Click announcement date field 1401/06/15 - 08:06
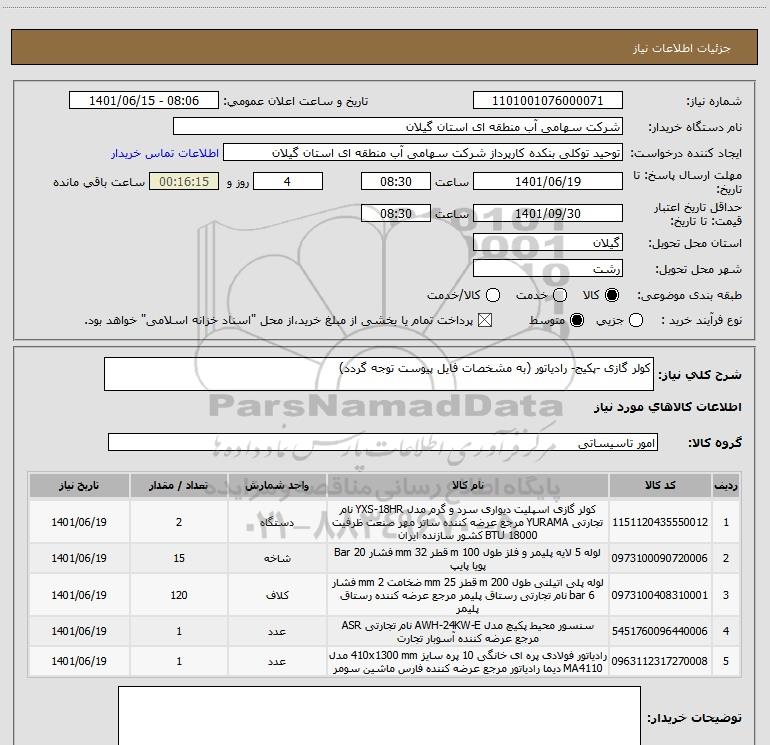 coord(144,100)
